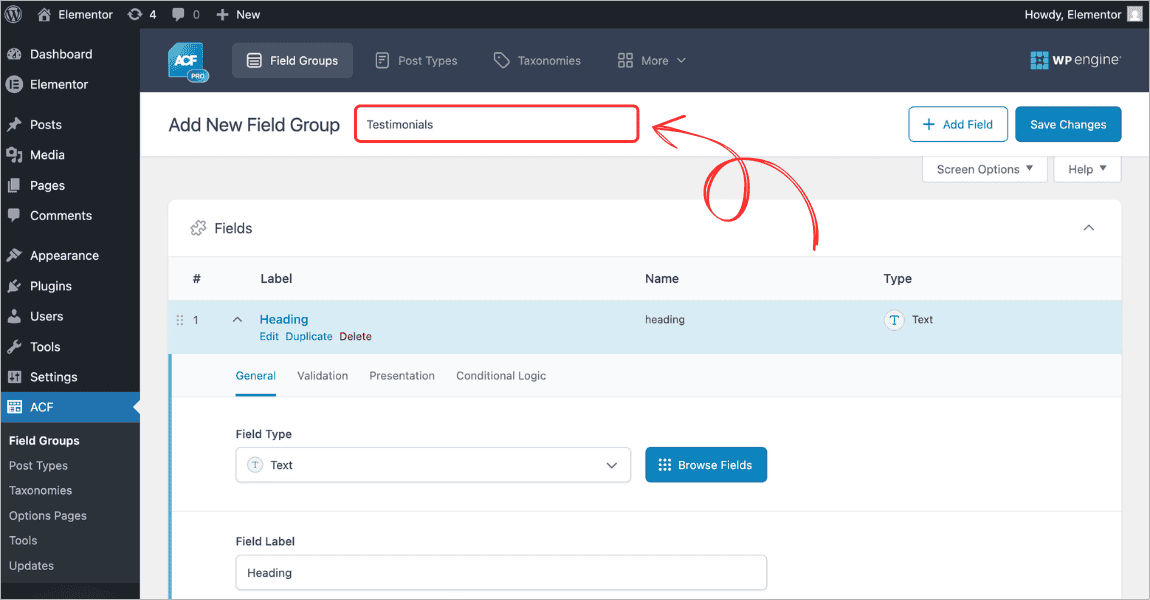Screen dimensions: 1150x600
Task: Click the user avatar next to Howdy, Elementor
Action: [1135, 14]
